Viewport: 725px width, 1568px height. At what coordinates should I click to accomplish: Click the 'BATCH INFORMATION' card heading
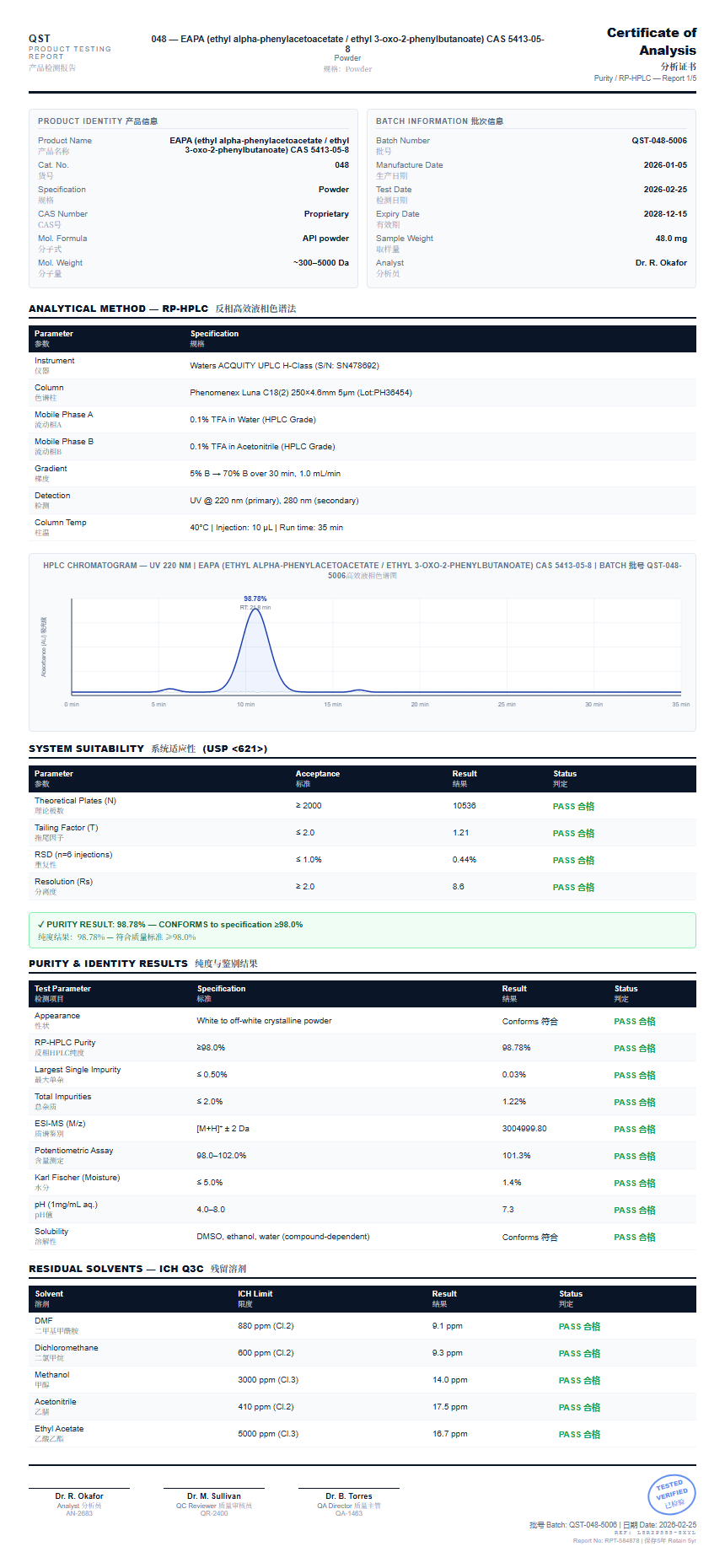(439, 121)
